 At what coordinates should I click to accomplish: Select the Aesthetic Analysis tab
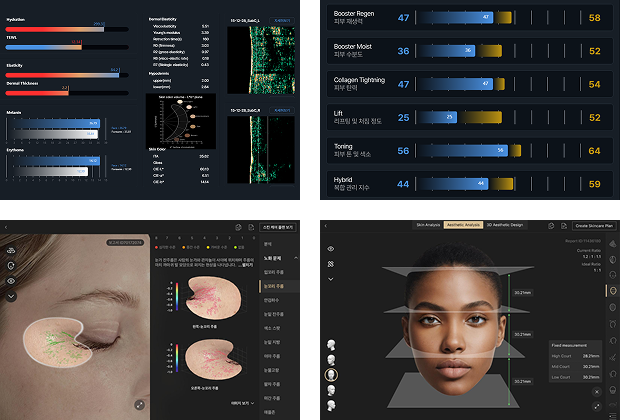point(463,225)
